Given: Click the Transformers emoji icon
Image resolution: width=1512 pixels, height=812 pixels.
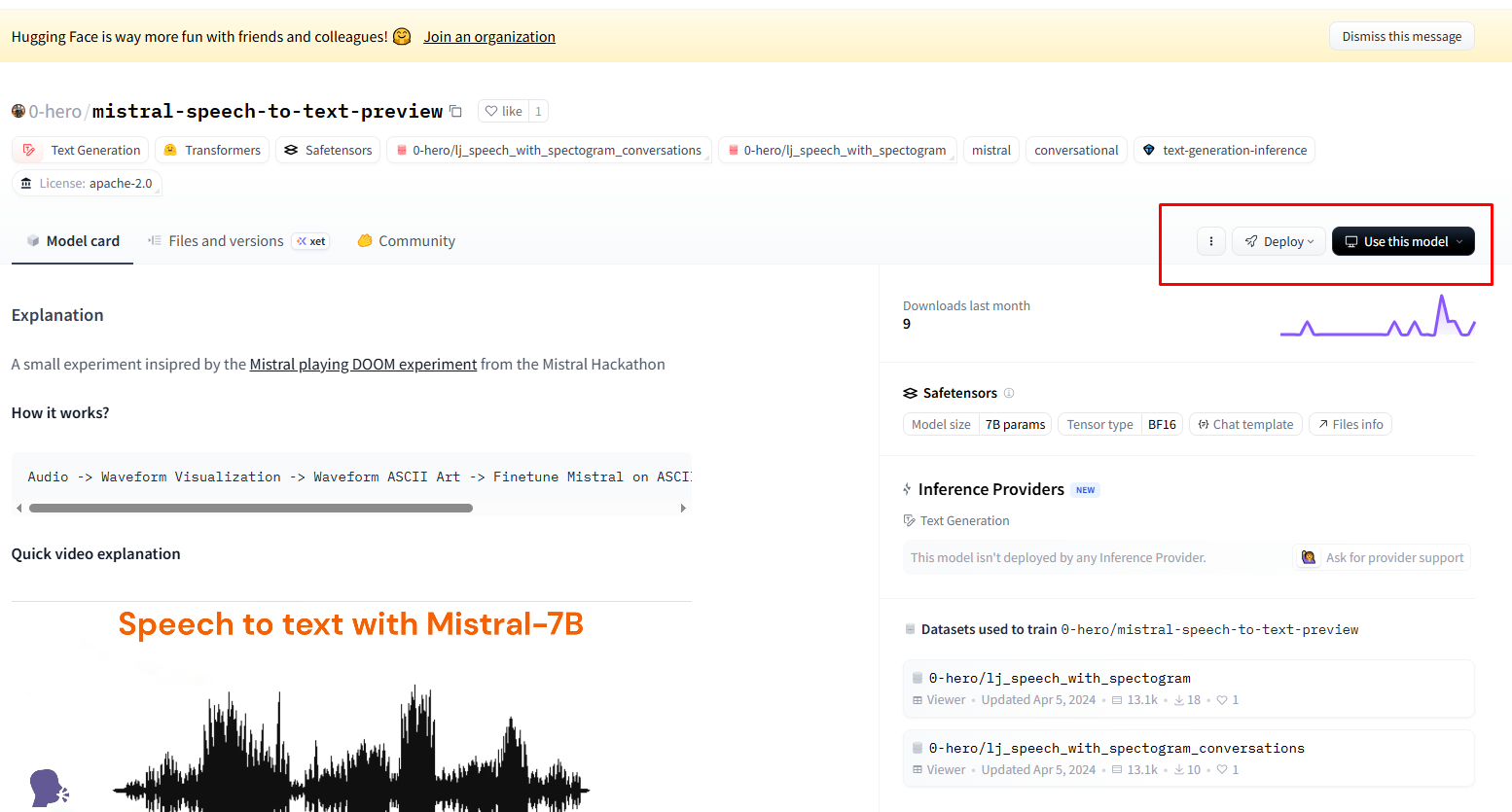Looking at the screenshot, I should point(170,150).
